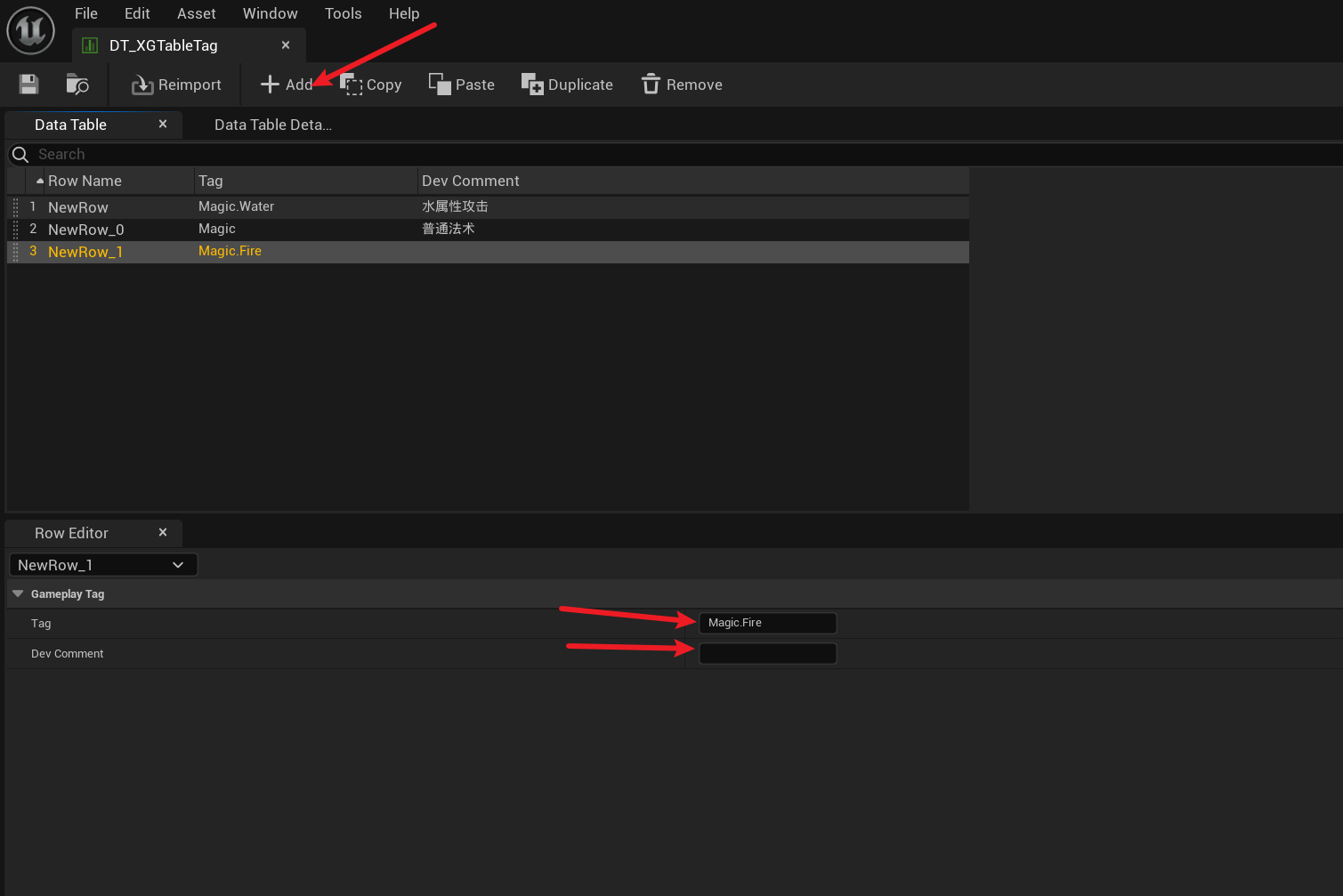Open the Help menu
Viewport: 1343px width, 896px height.
[404, 13]
